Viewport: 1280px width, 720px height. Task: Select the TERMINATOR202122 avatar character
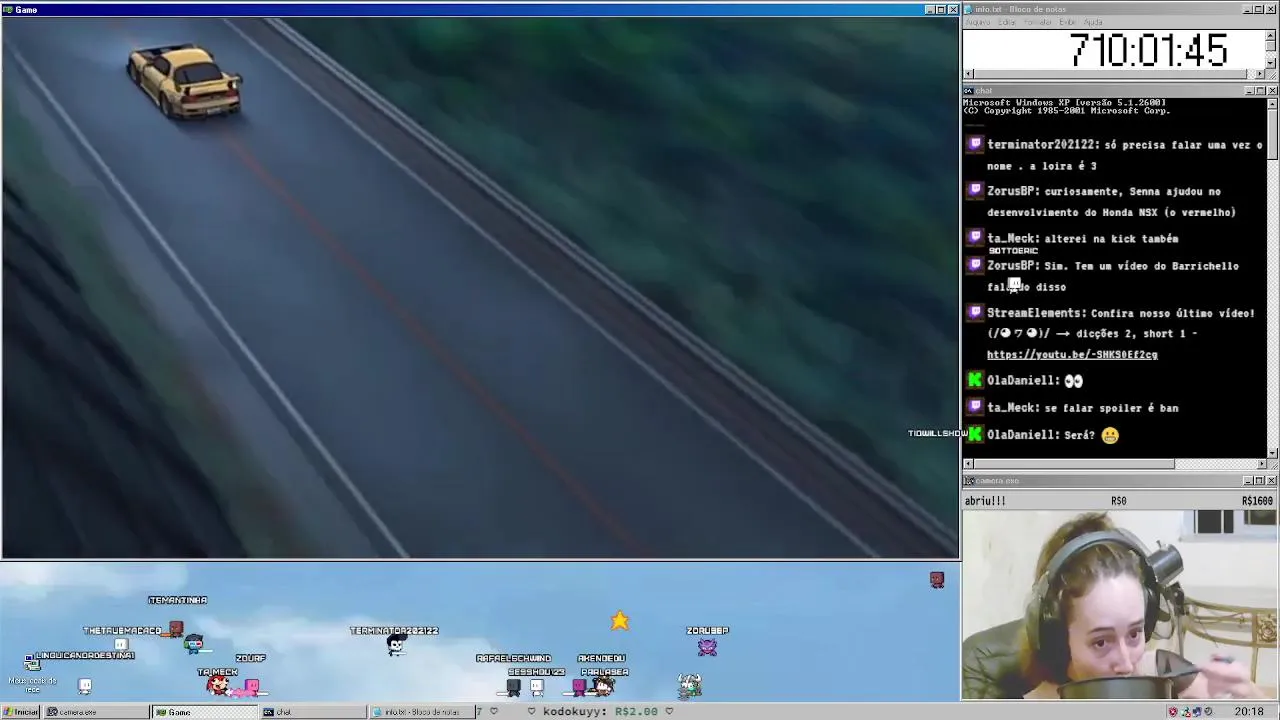[x=396, y=646]
